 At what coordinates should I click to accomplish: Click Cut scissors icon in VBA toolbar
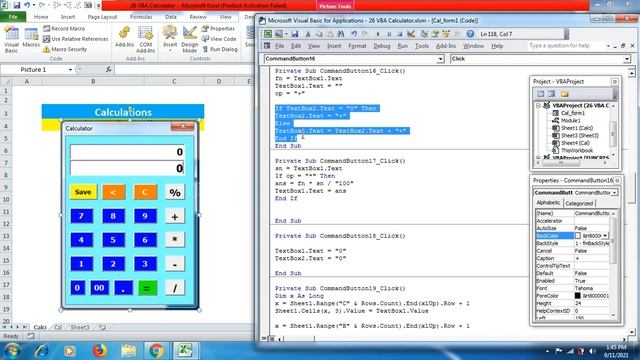click(308, 34)
